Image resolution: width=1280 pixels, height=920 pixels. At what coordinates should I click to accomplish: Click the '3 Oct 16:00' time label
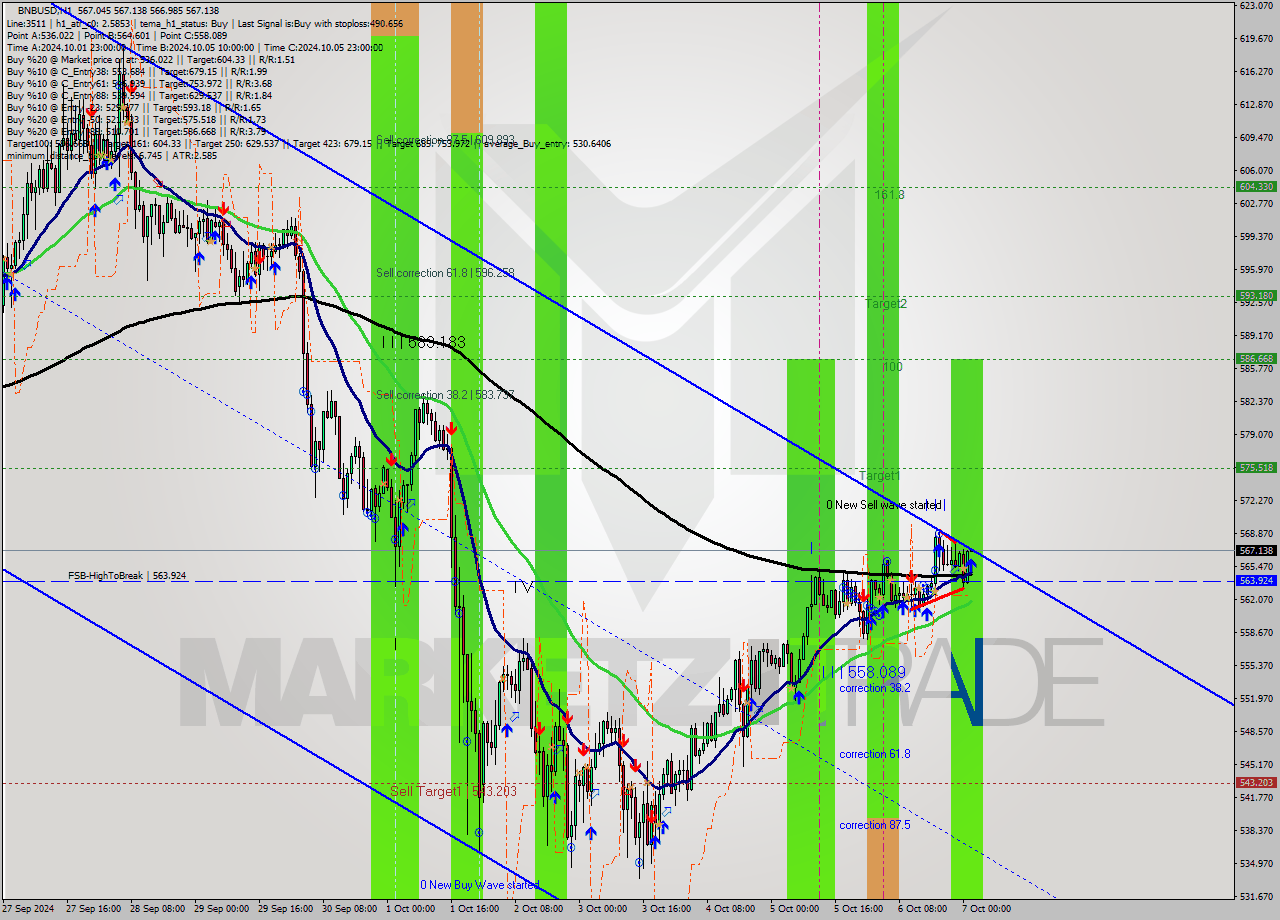click(x=666, y=909)
